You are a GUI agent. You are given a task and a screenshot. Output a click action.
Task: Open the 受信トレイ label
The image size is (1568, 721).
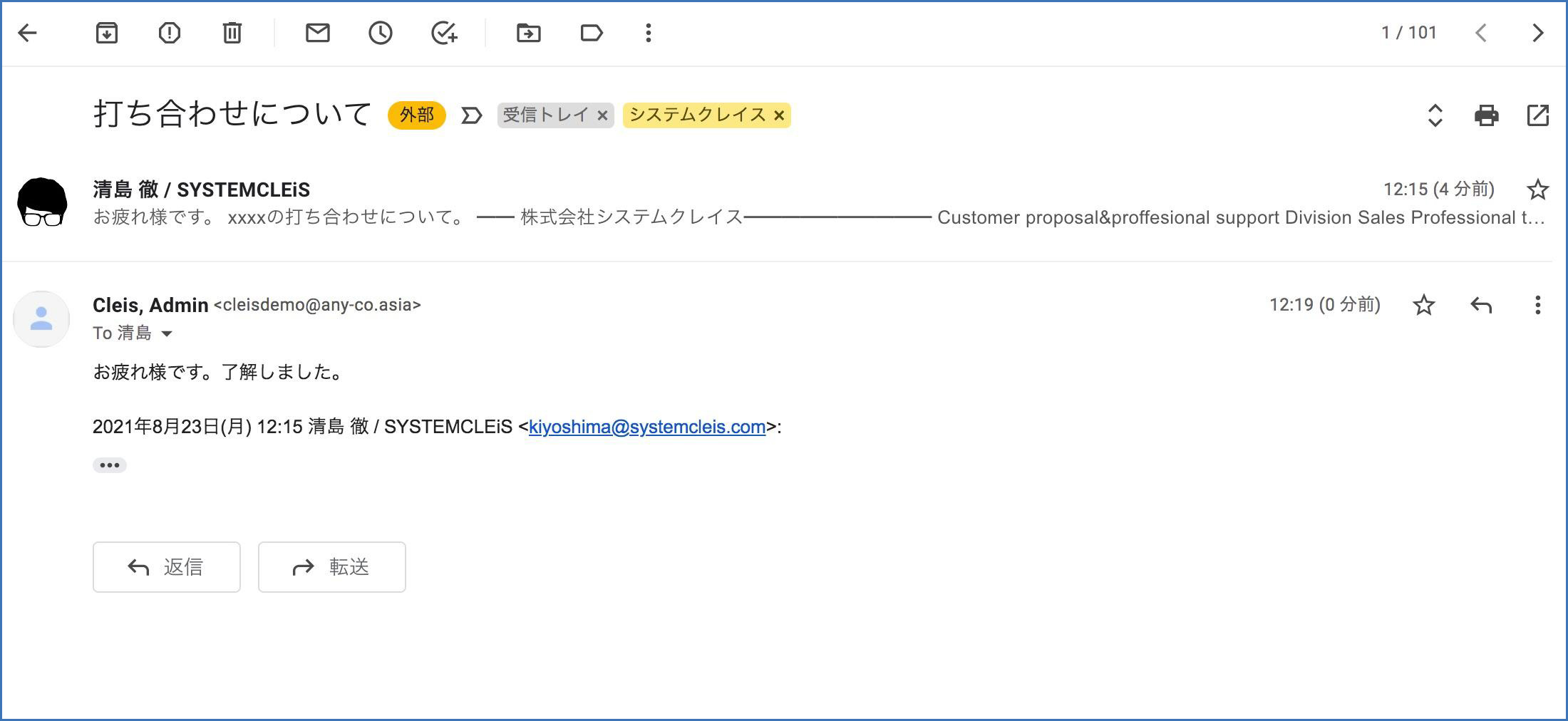point(546,115)
